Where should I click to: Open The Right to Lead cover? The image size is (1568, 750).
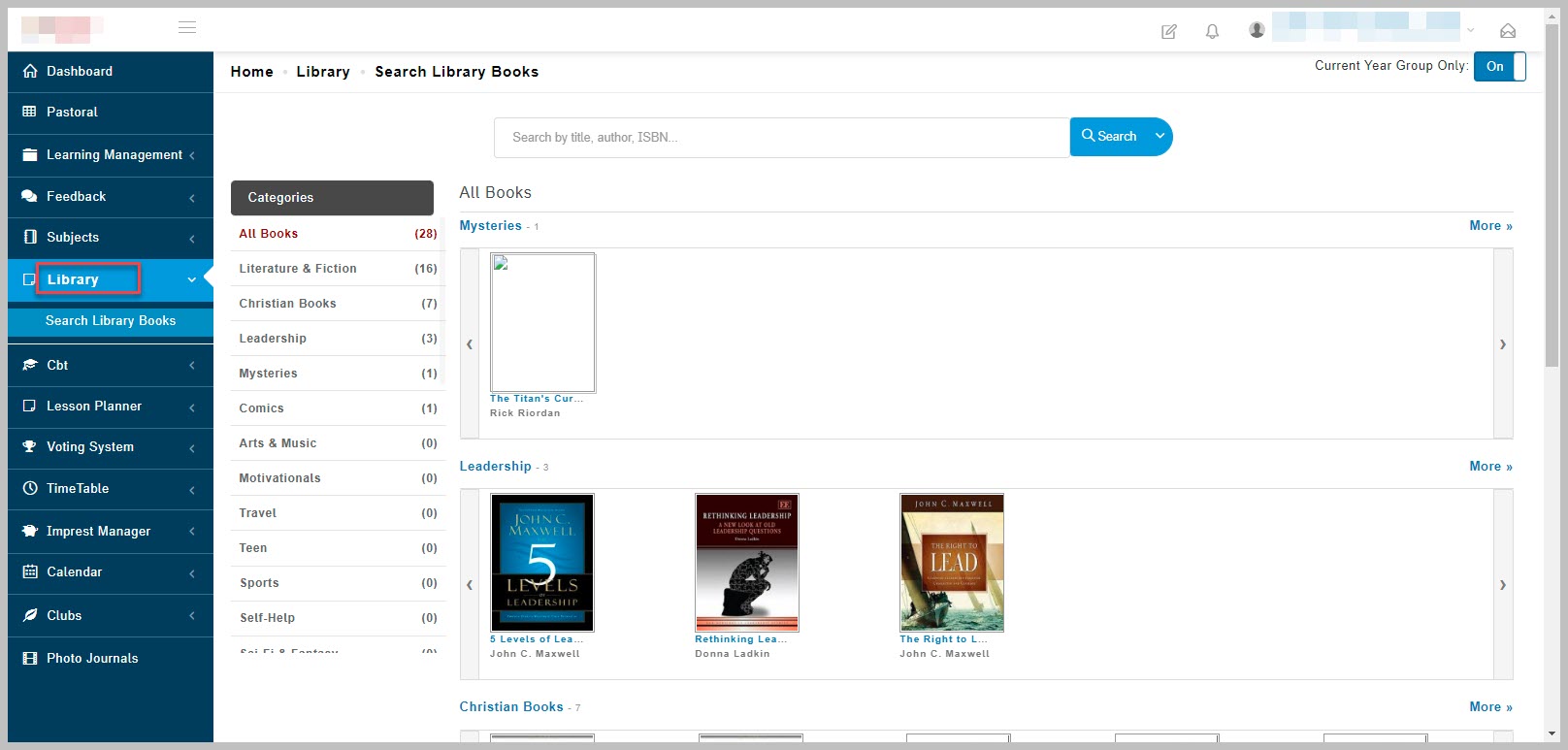pos(952,563)
